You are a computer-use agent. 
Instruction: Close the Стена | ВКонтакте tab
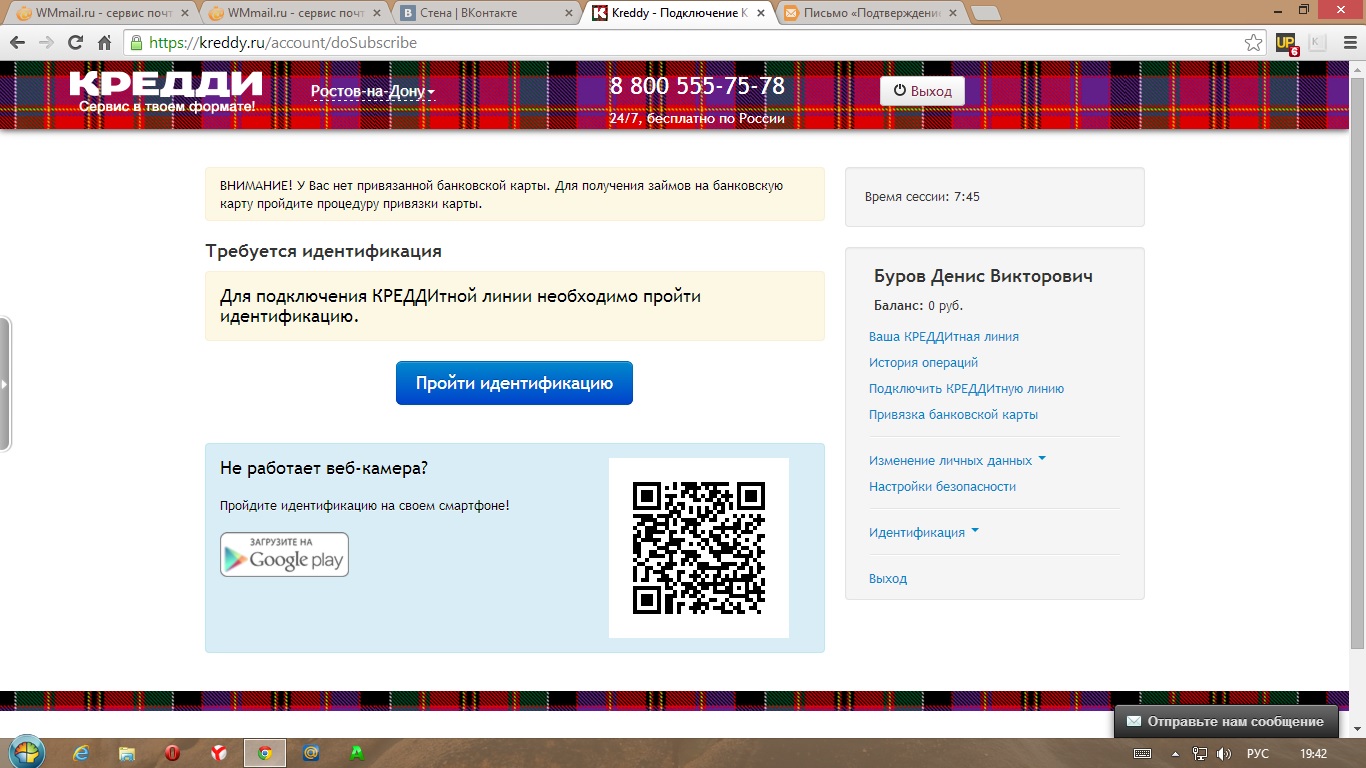(x=568, y=13)
